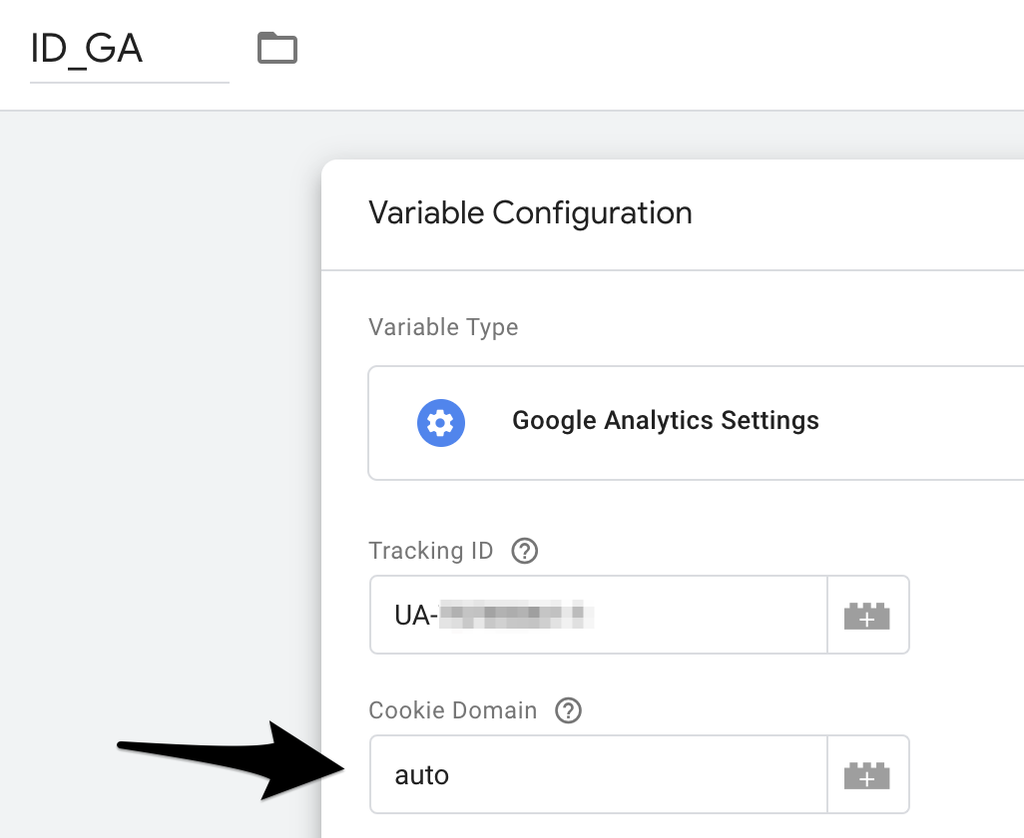Click the black arrow annotation
Viewport: 1024px width, 838px height.
coord(231,760)
